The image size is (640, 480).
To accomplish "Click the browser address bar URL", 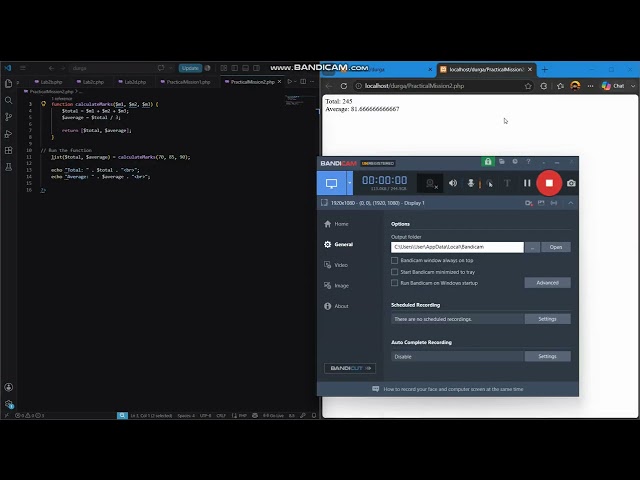I will (x=414, y=86).
